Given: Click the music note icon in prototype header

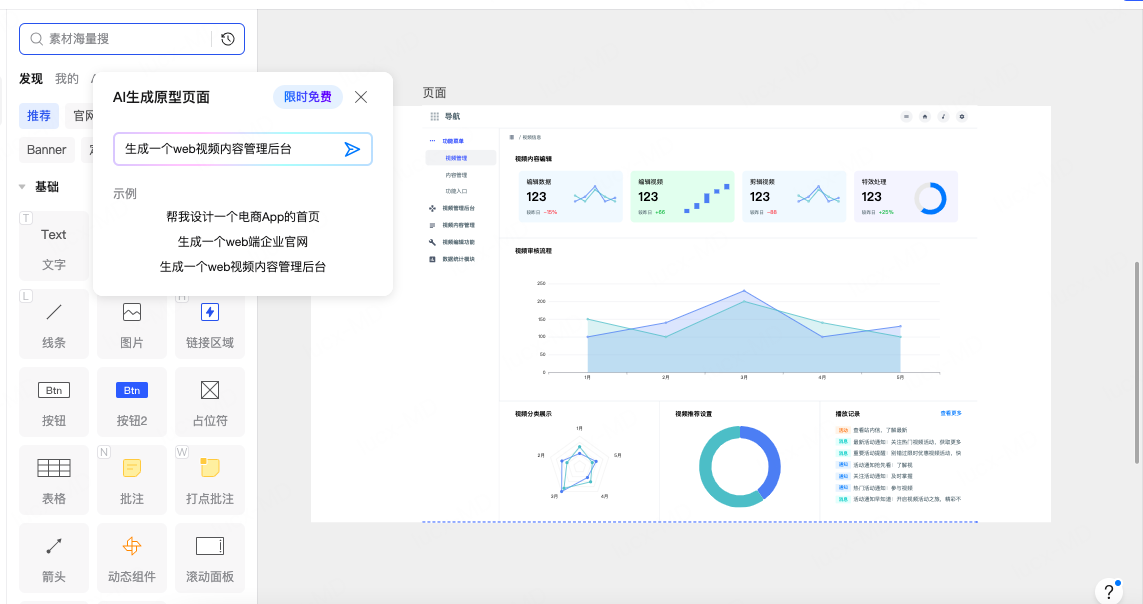Looking at the screenshot, I should point(943,117).
